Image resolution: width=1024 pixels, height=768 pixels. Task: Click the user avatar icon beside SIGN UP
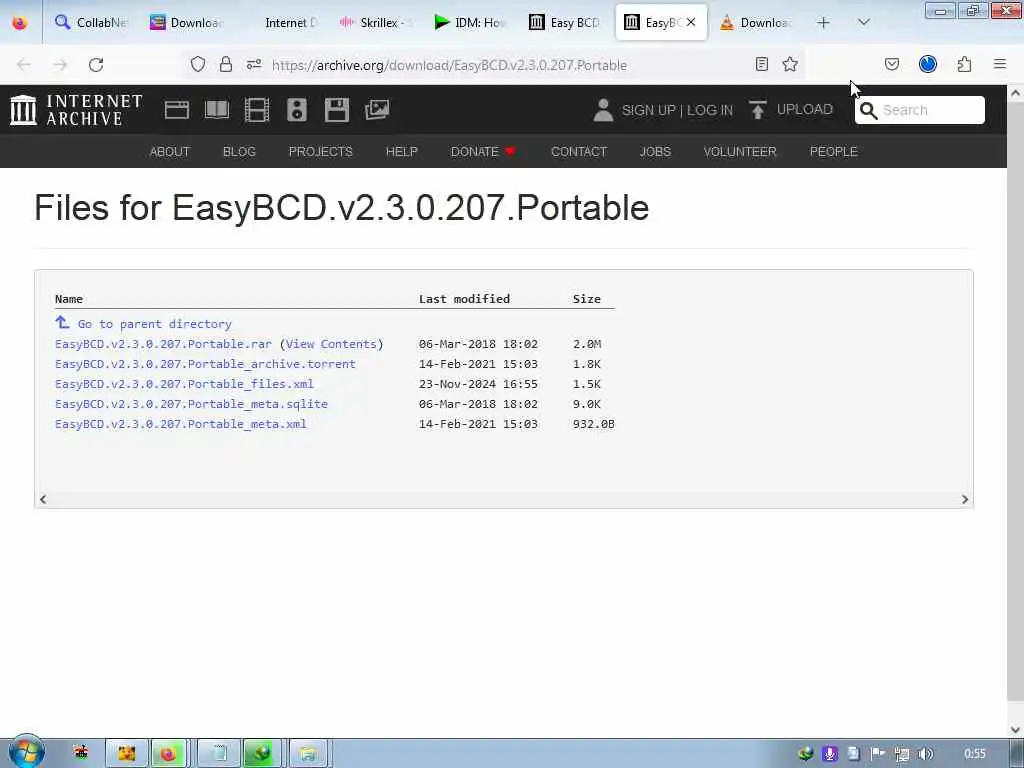(603, 110)
